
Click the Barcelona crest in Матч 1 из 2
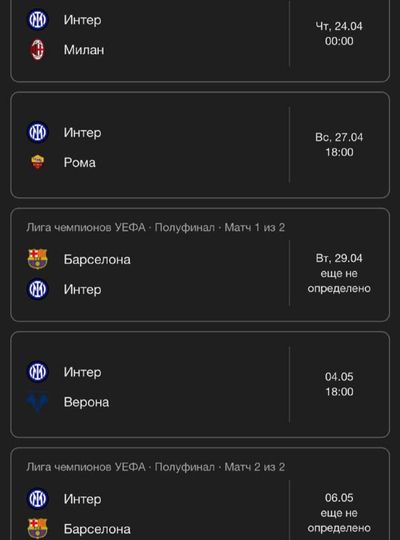click(x=37, y=259)
